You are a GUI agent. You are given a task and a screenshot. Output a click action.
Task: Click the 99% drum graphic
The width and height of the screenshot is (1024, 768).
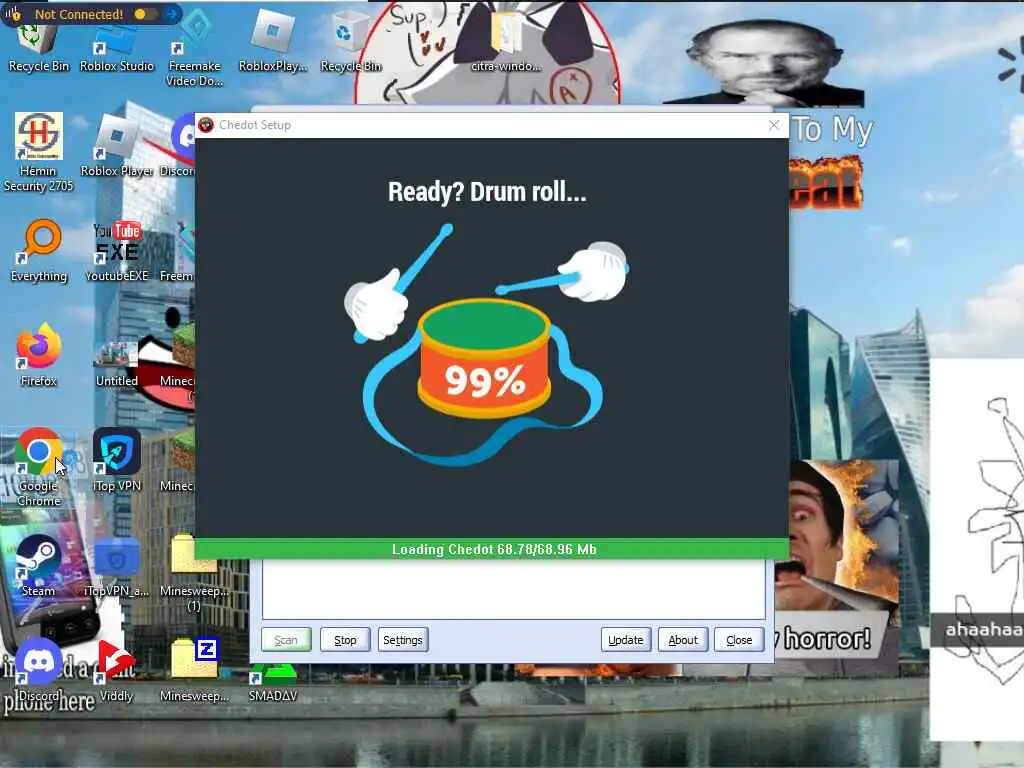484,359
